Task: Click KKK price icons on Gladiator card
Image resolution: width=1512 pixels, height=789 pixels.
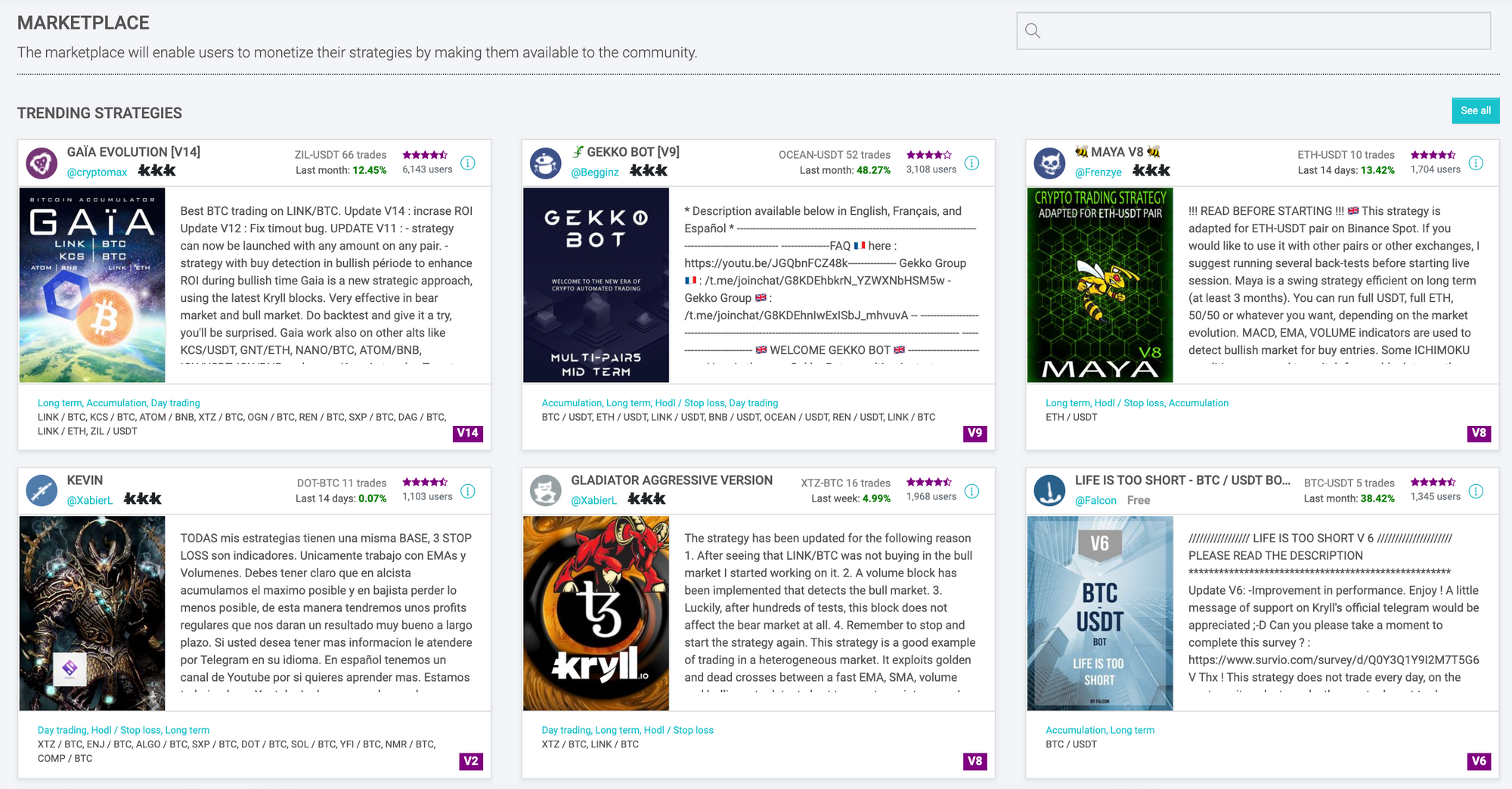Action: 647,499
